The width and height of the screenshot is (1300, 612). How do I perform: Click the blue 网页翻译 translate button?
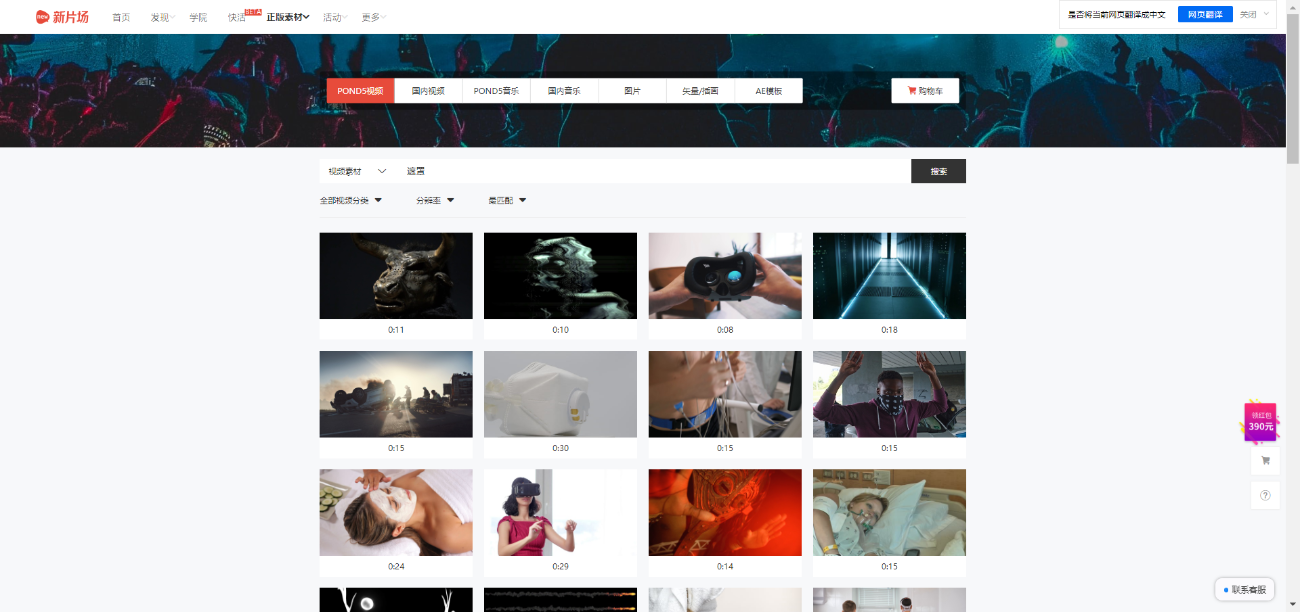pyautogui.click(x=1205, y=15)
